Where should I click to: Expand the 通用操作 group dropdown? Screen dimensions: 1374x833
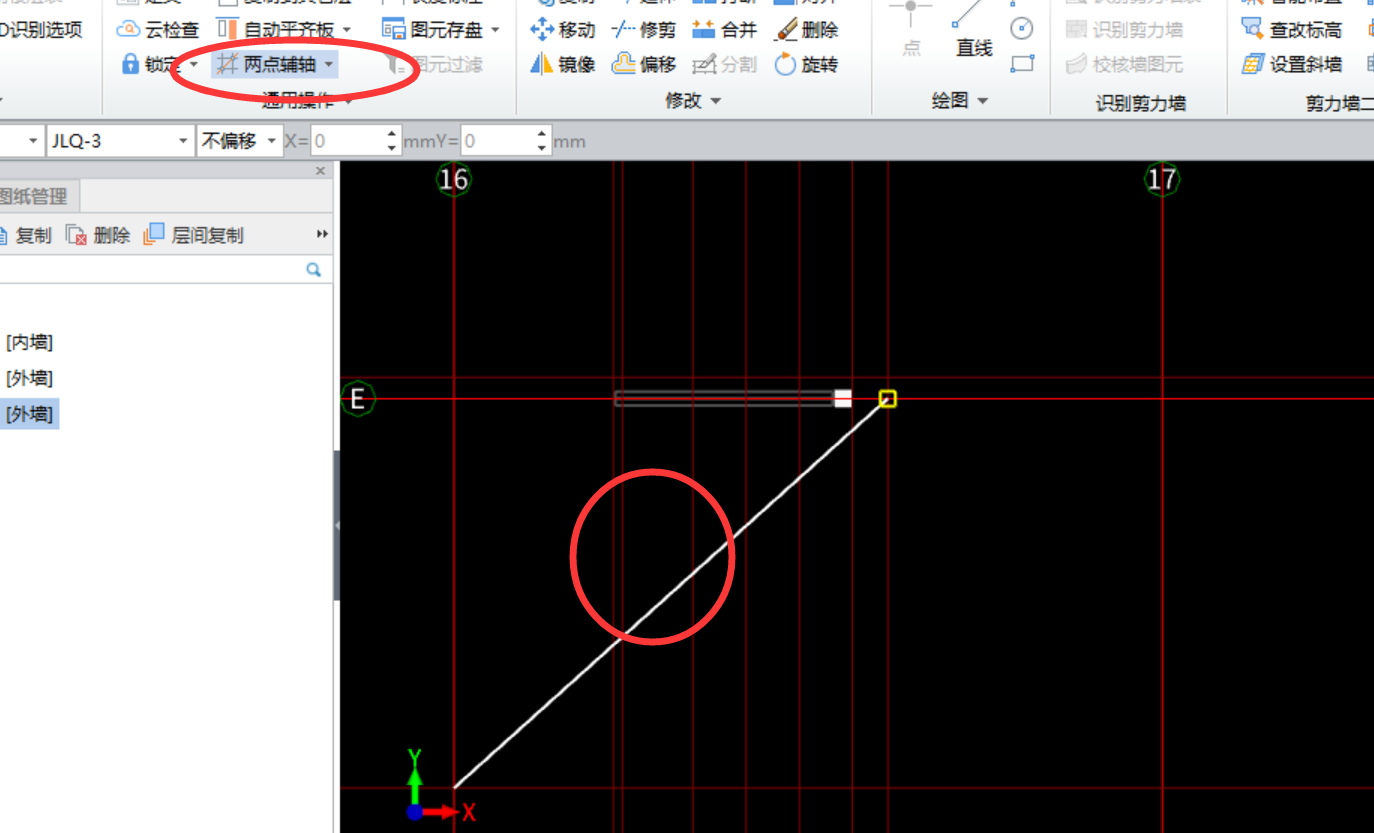pos(349,100)
